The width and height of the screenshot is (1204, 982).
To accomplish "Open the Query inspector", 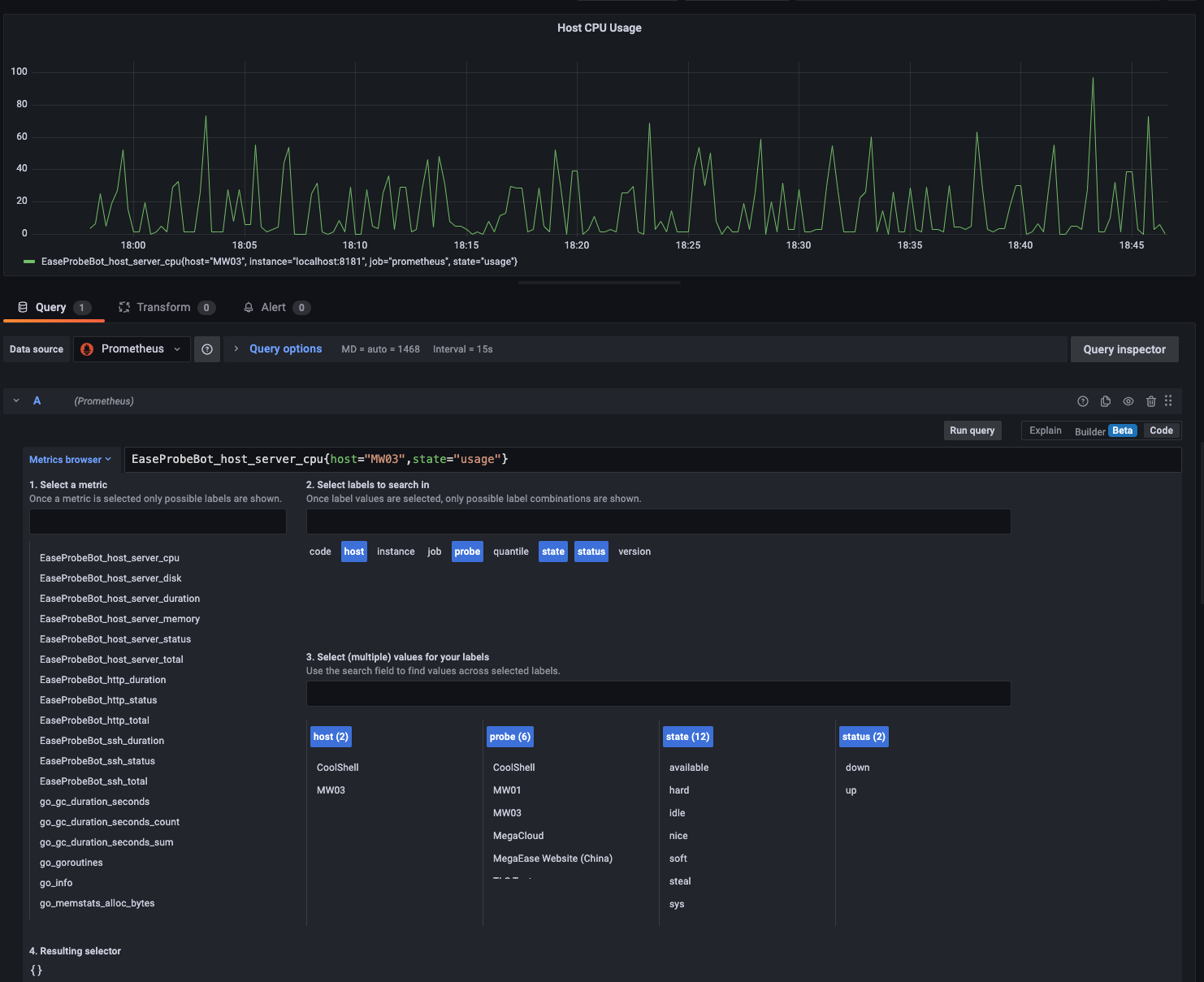I will click(x=1124, y=349).
